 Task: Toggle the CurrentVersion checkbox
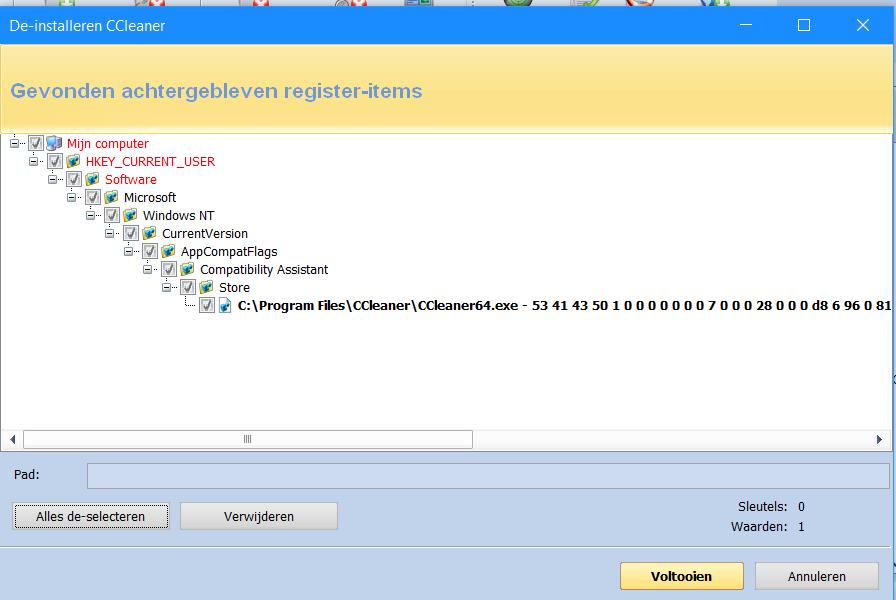tap(130, 233)
